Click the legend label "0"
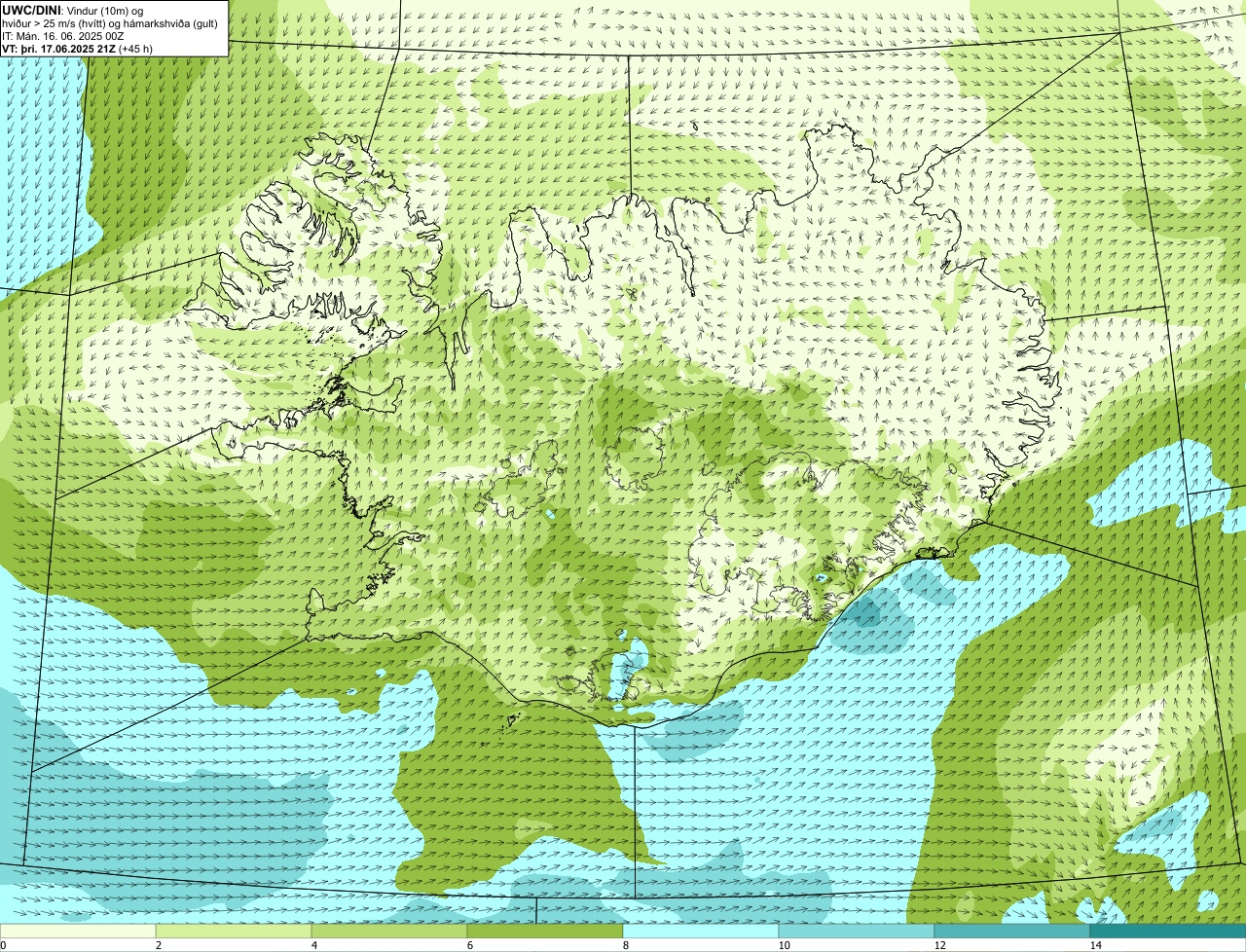1246x952 pixels. pyautogui.click(x=3, y=945)
